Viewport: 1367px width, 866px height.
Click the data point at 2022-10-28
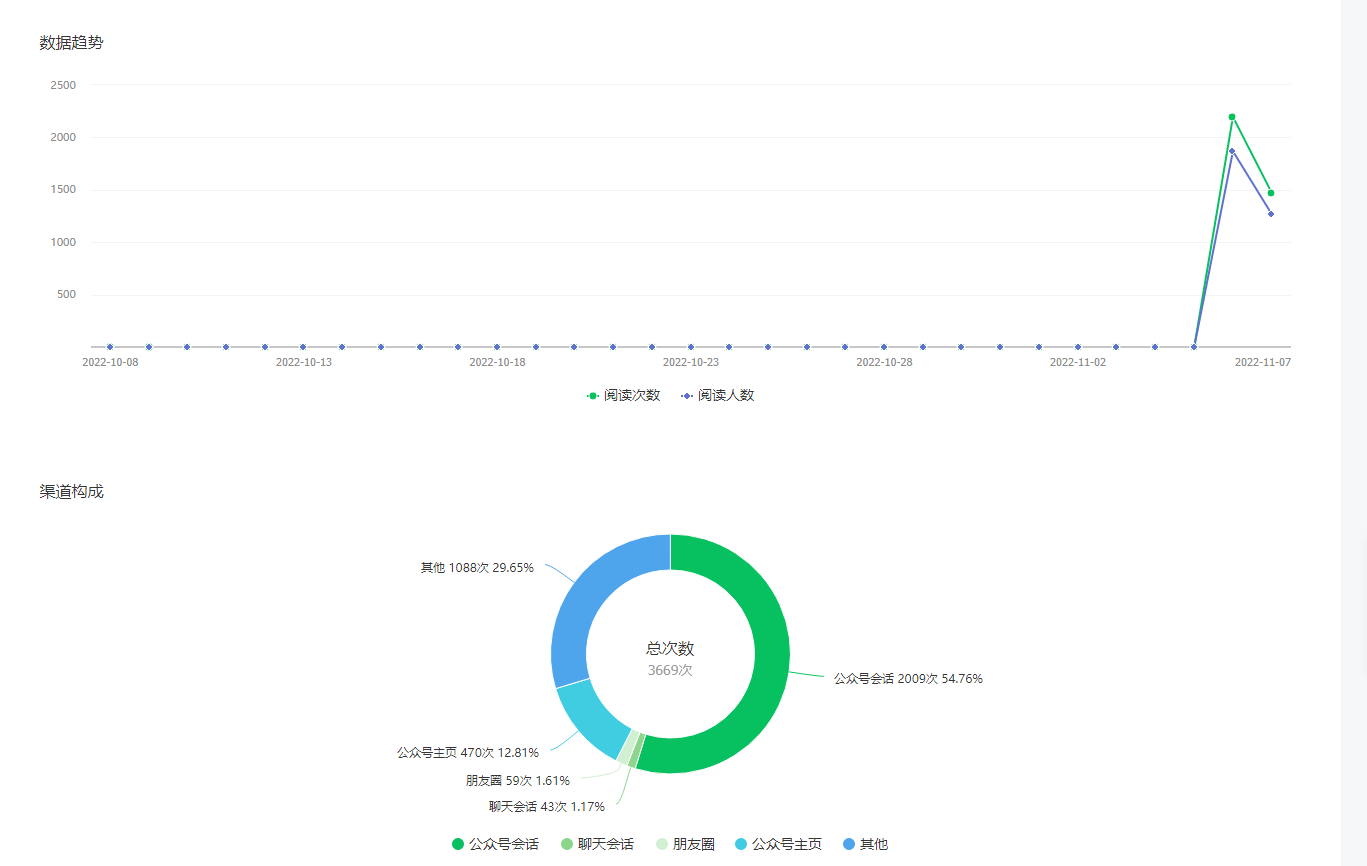coord(884,347)
